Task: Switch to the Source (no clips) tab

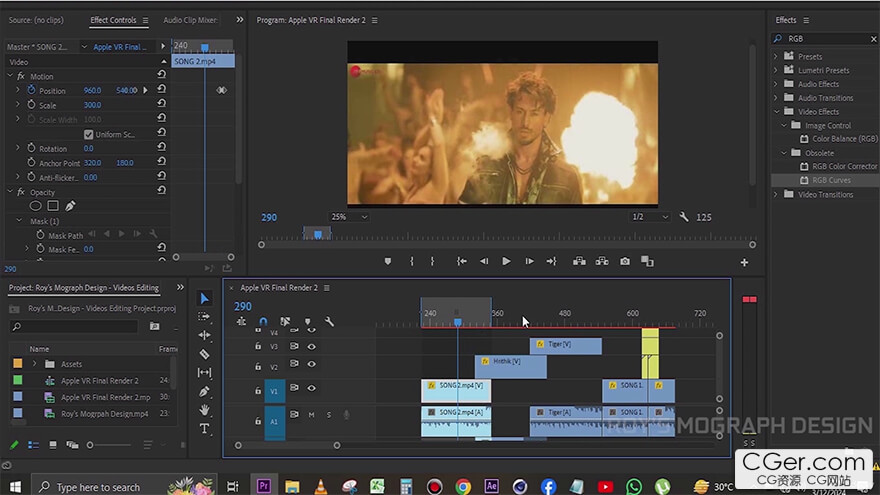Action: pyautogui.click(x=36, y=20)
